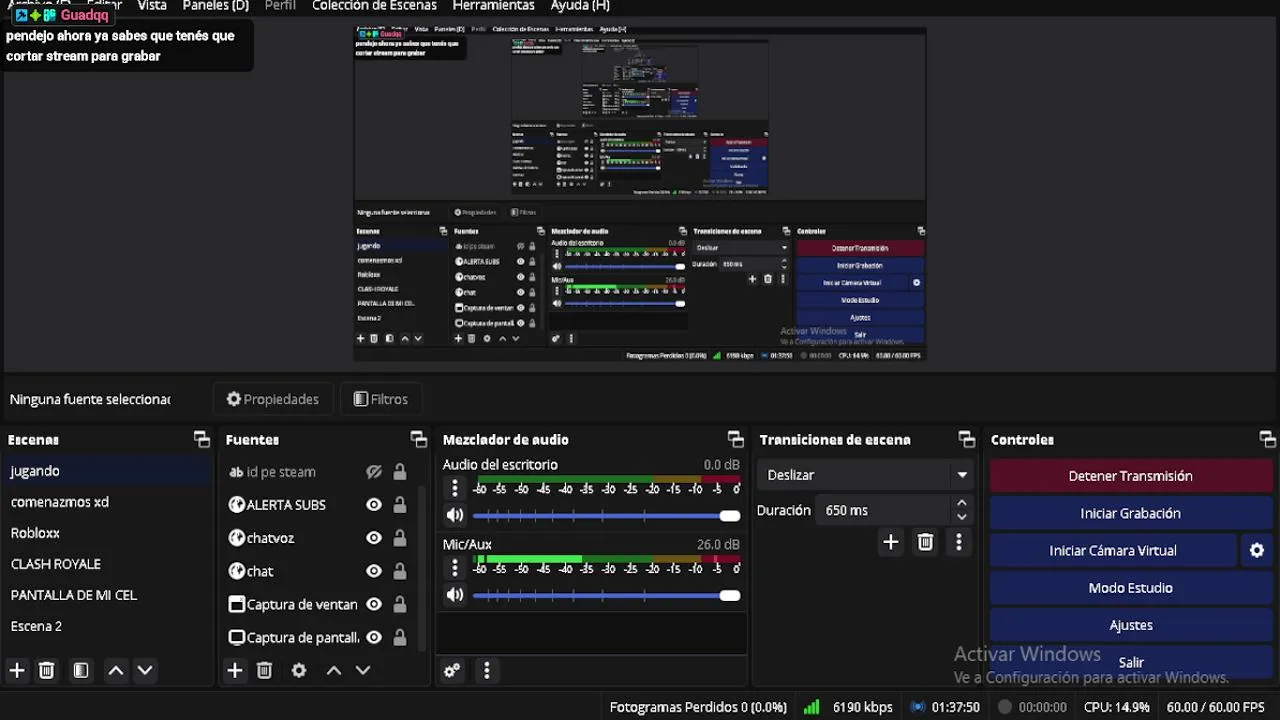The image size is (1280, 720).
Task: Open scene filters icon in Escenas panel
Action: (x=81, y=670)
